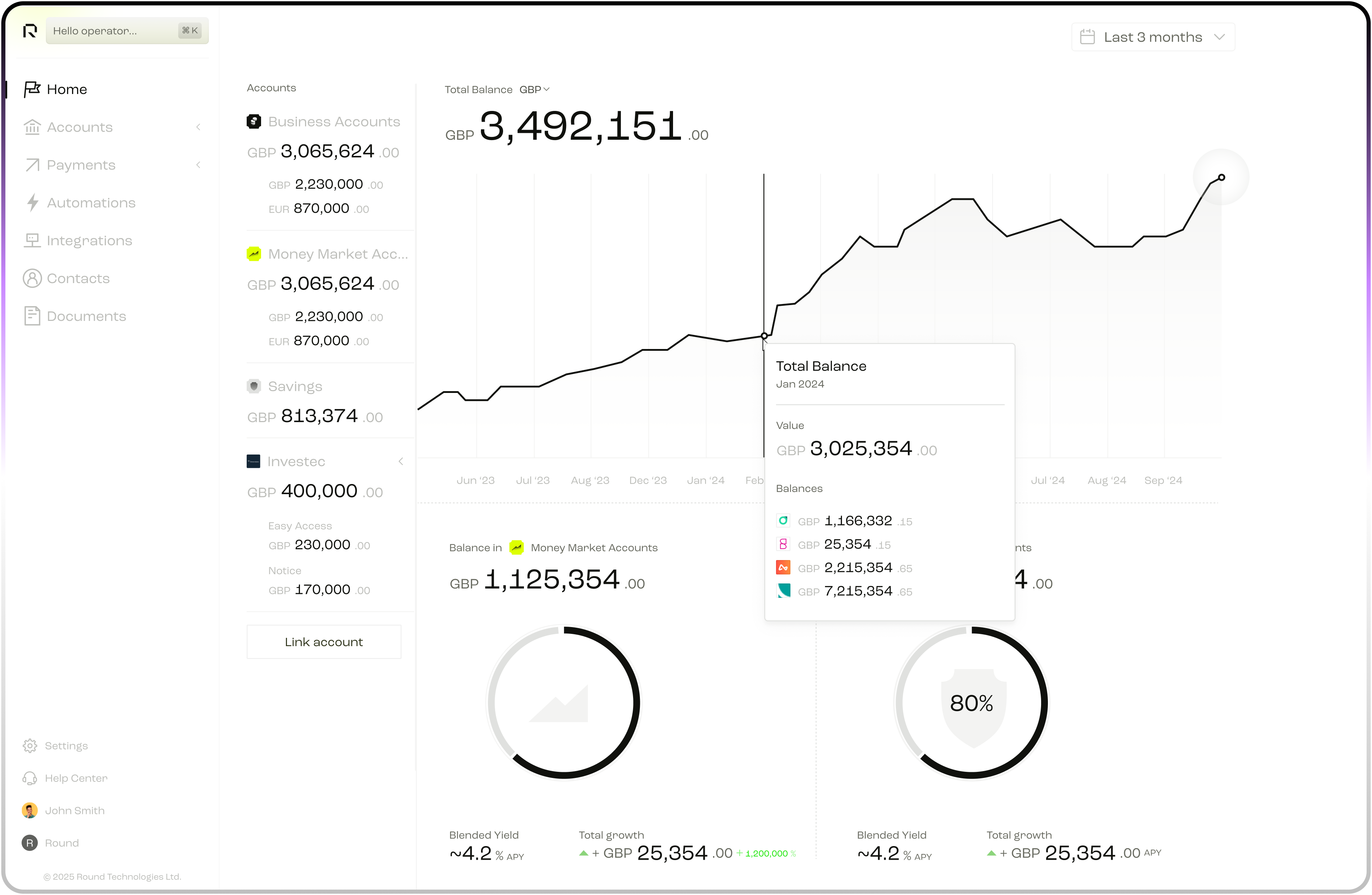Open the GBP currency selector dropdown
Image resolution: width=1372 pixels, height=895 pixels.
pyautogui.click(x=534, y=89)
